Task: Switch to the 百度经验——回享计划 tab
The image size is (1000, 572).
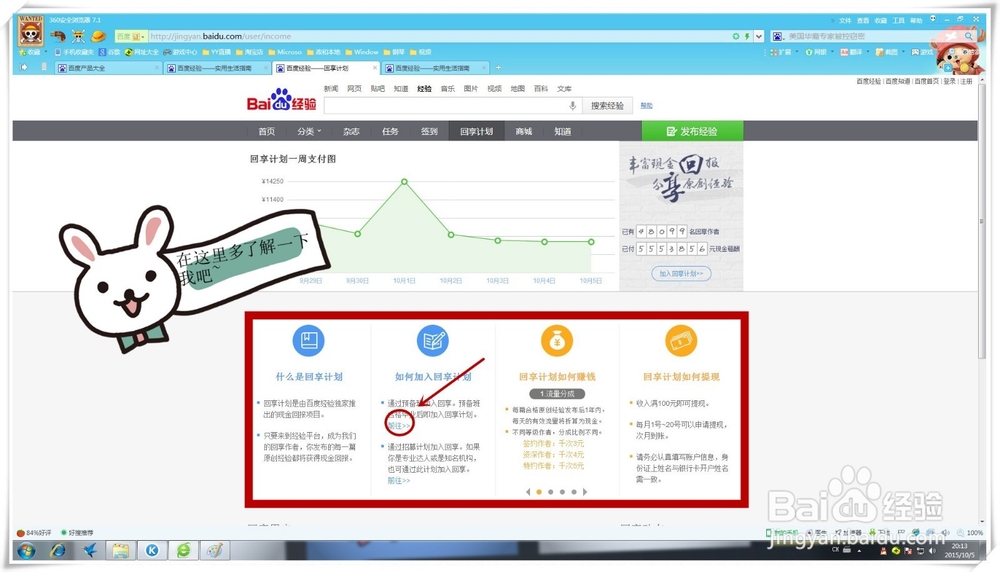Action: pos(326,68)
